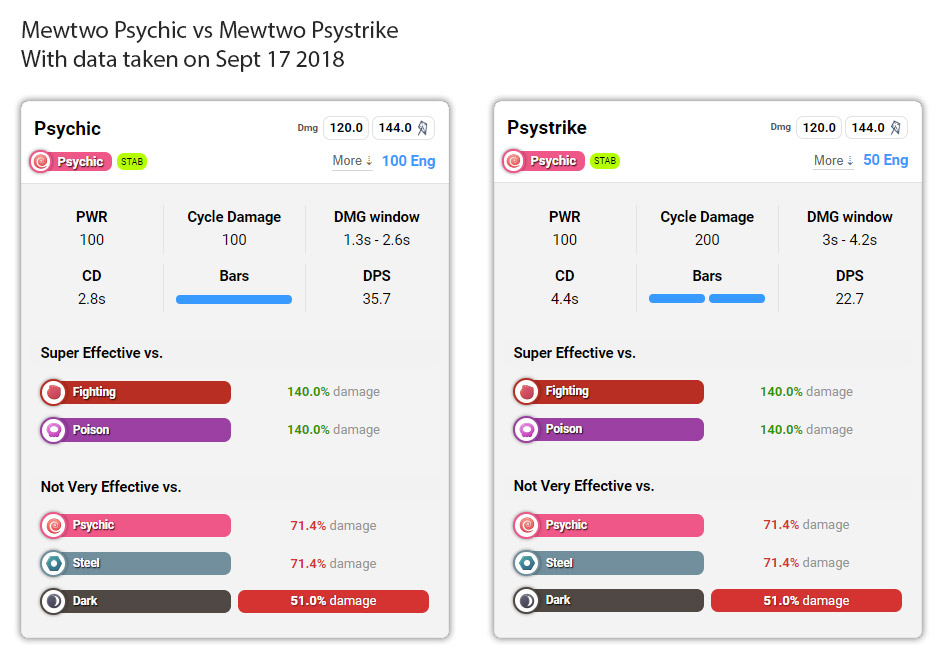This screenshot has height=657, width=944.
Task: Click the 100 Eng energy link
Action: pos(409,161)
